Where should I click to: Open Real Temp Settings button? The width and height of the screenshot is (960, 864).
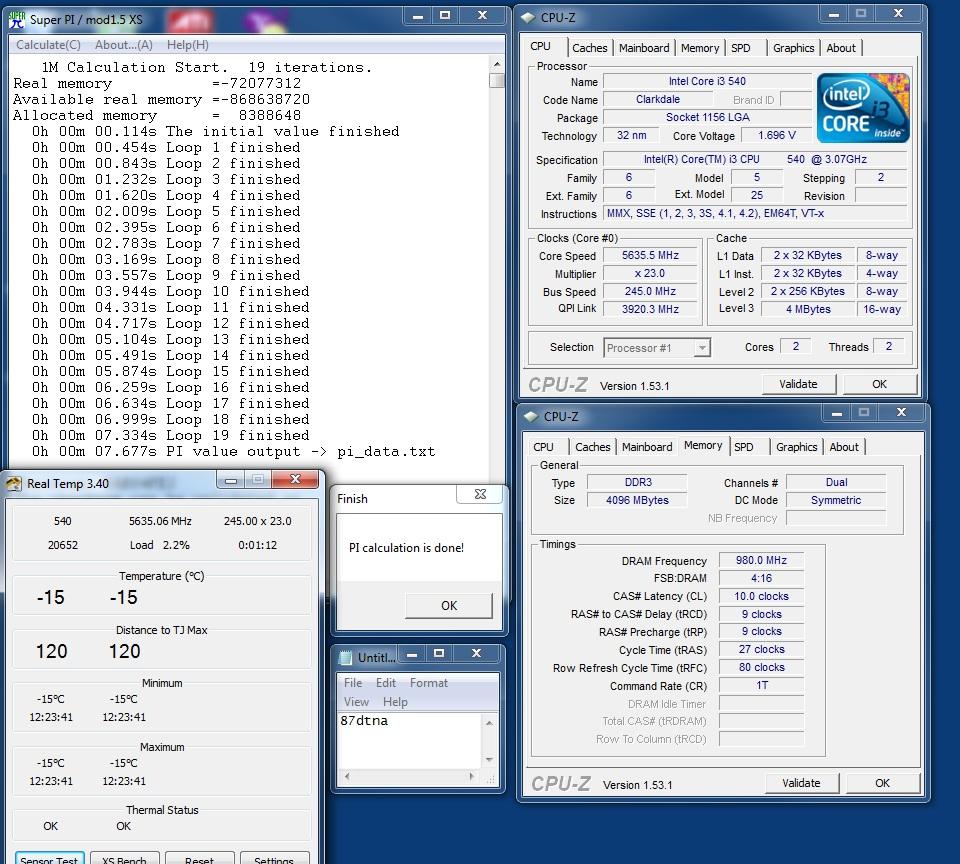[x=274, y=857]
